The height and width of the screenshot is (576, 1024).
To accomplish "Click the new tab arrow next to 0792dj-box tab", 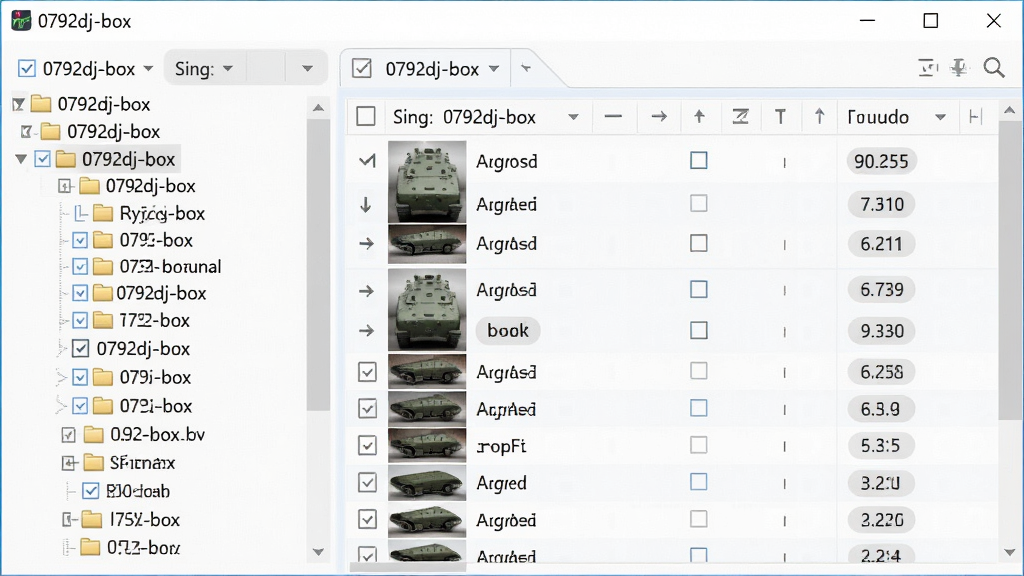I will coord(526,68).
